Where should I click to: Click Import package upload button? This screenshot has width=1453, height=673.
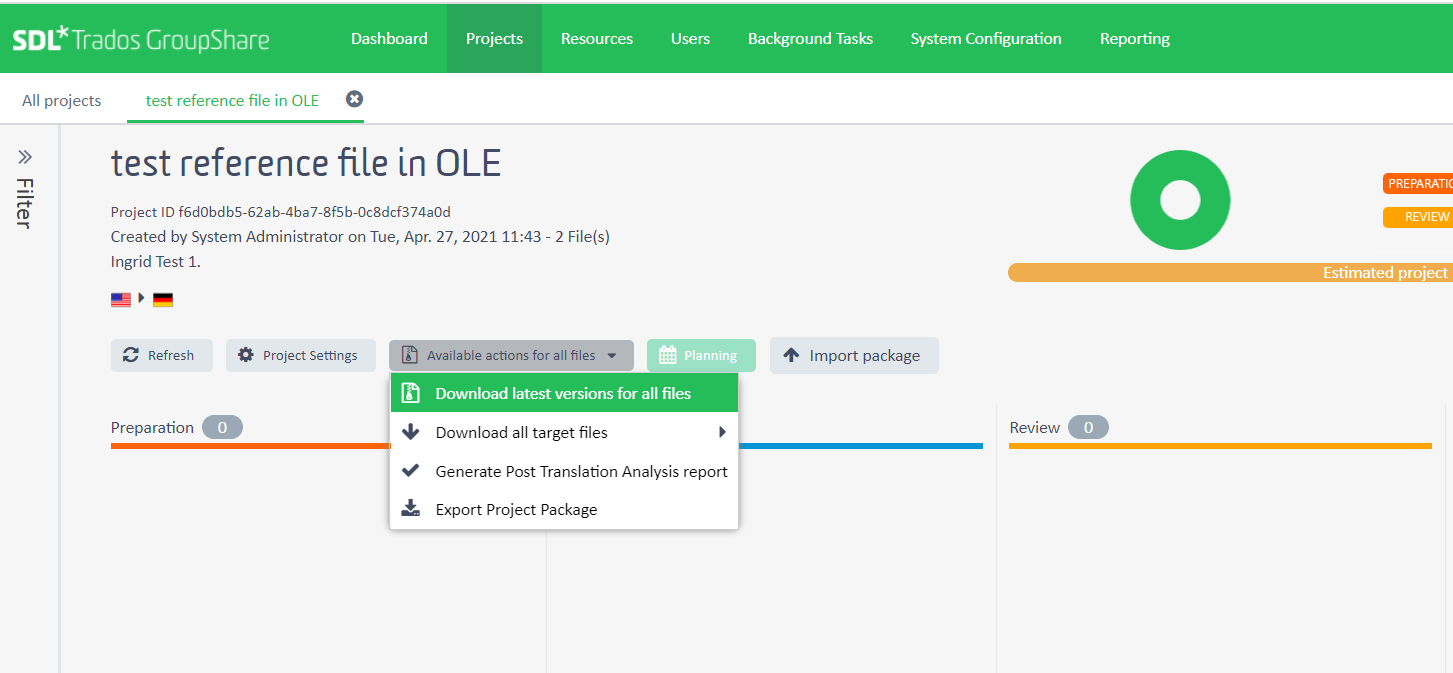click(x=853, y=355)
